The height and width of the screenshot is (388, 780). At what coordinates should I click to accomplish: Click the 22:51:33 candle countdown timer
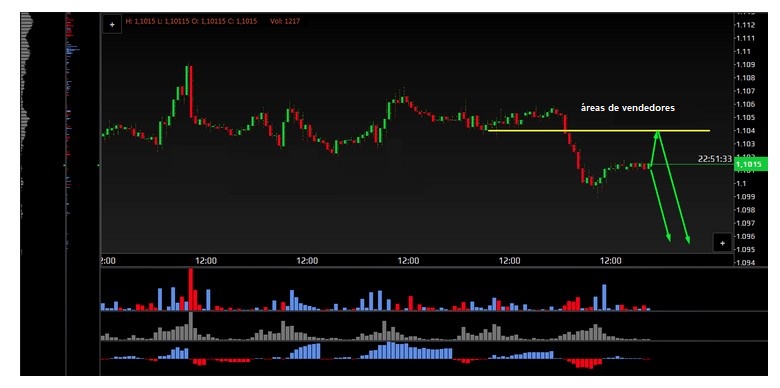pos(715,159)
